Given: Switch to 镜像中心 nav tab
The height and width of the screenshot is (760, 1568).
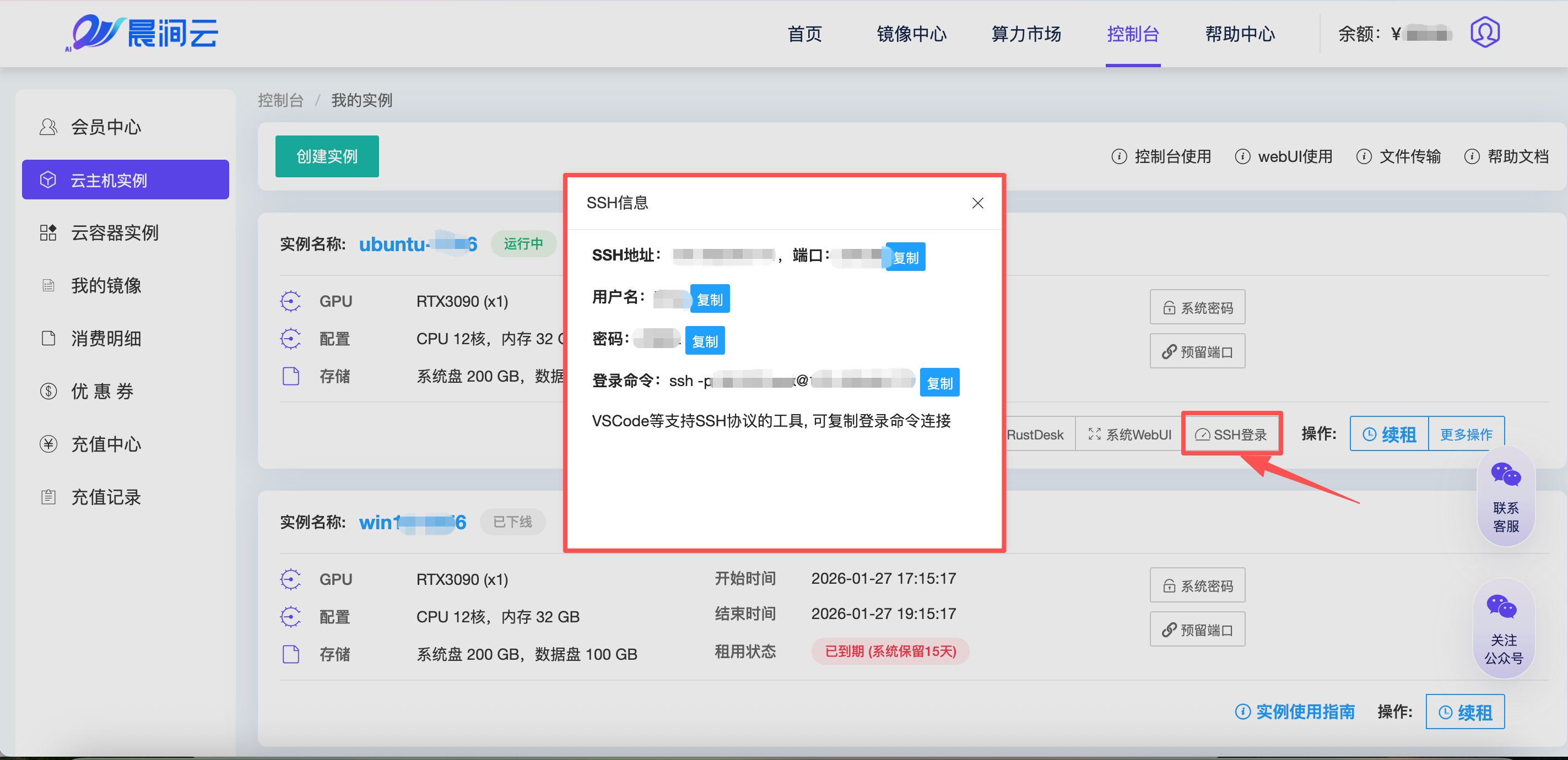Looking at the screenshot, I should point(911,34).
